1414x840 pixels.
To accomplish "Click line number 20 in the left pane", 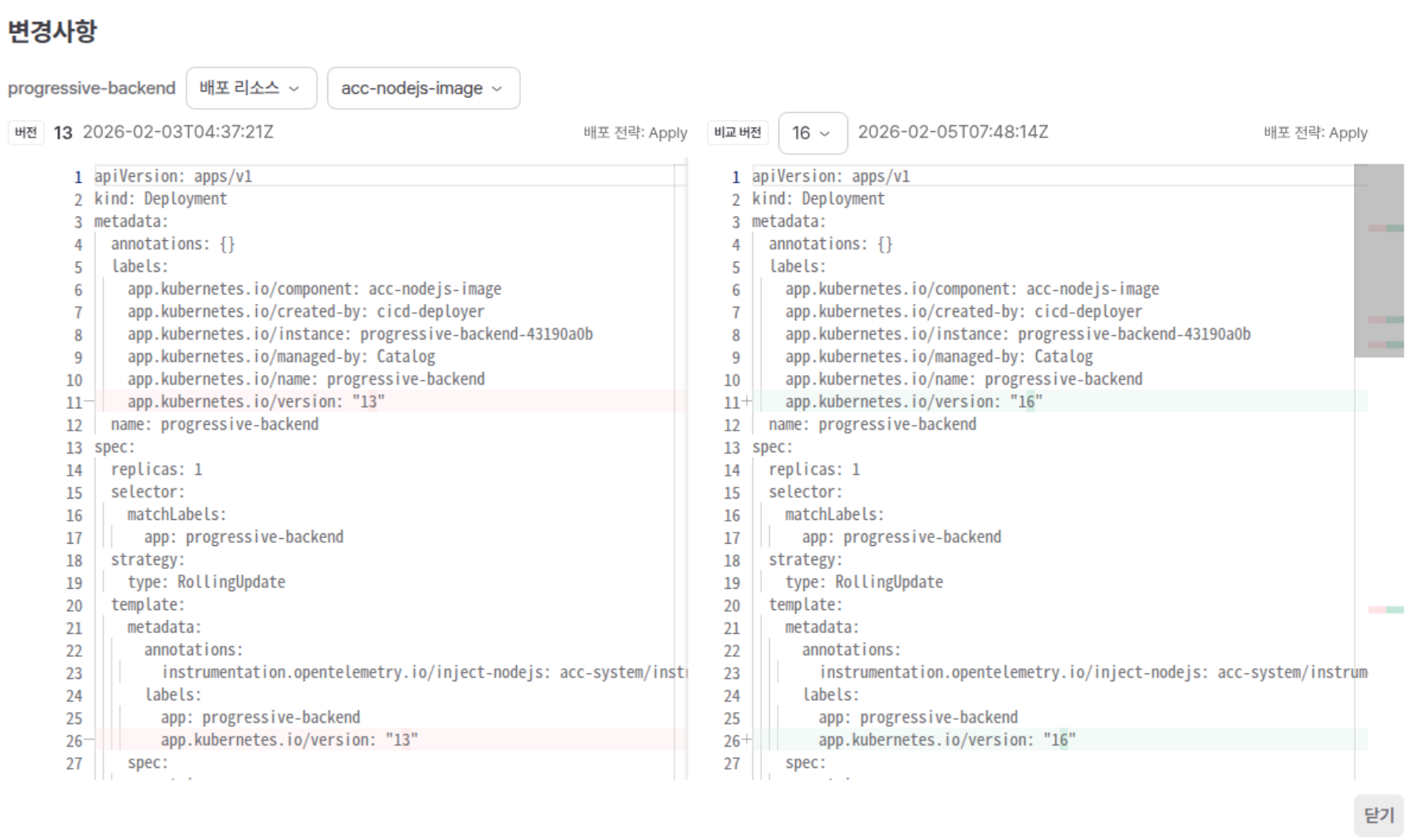I will click(x=74, y=605).
